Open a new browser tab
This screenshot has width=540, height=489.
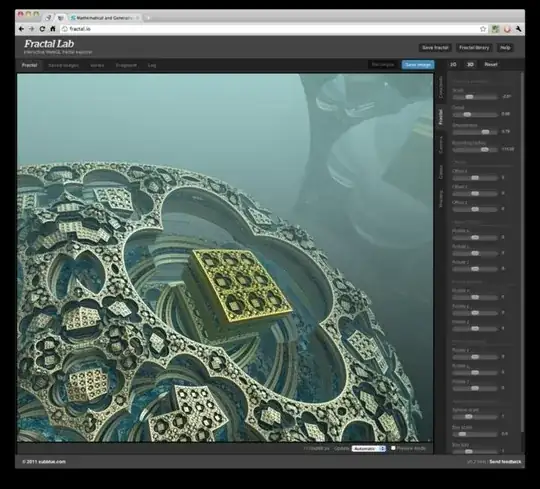click(x=148, y=18)
